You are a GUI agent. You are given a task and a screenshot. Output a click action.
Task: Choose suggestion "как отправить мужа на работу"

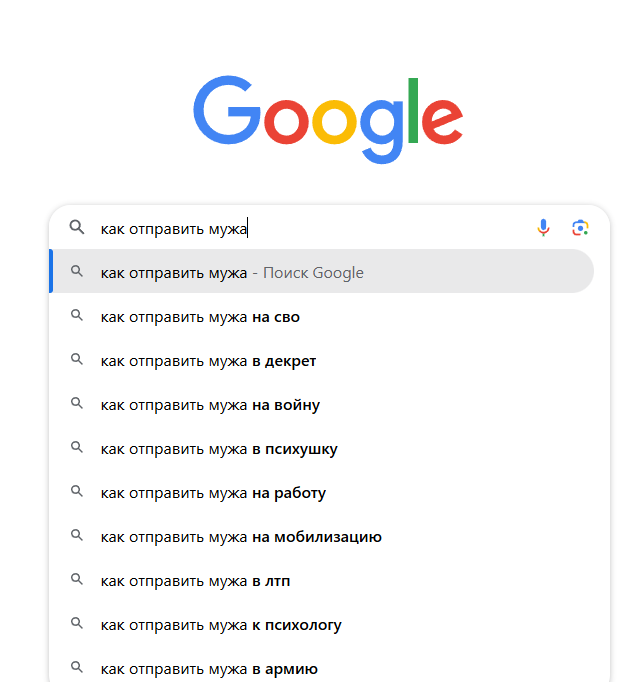(x=213, y=493)
